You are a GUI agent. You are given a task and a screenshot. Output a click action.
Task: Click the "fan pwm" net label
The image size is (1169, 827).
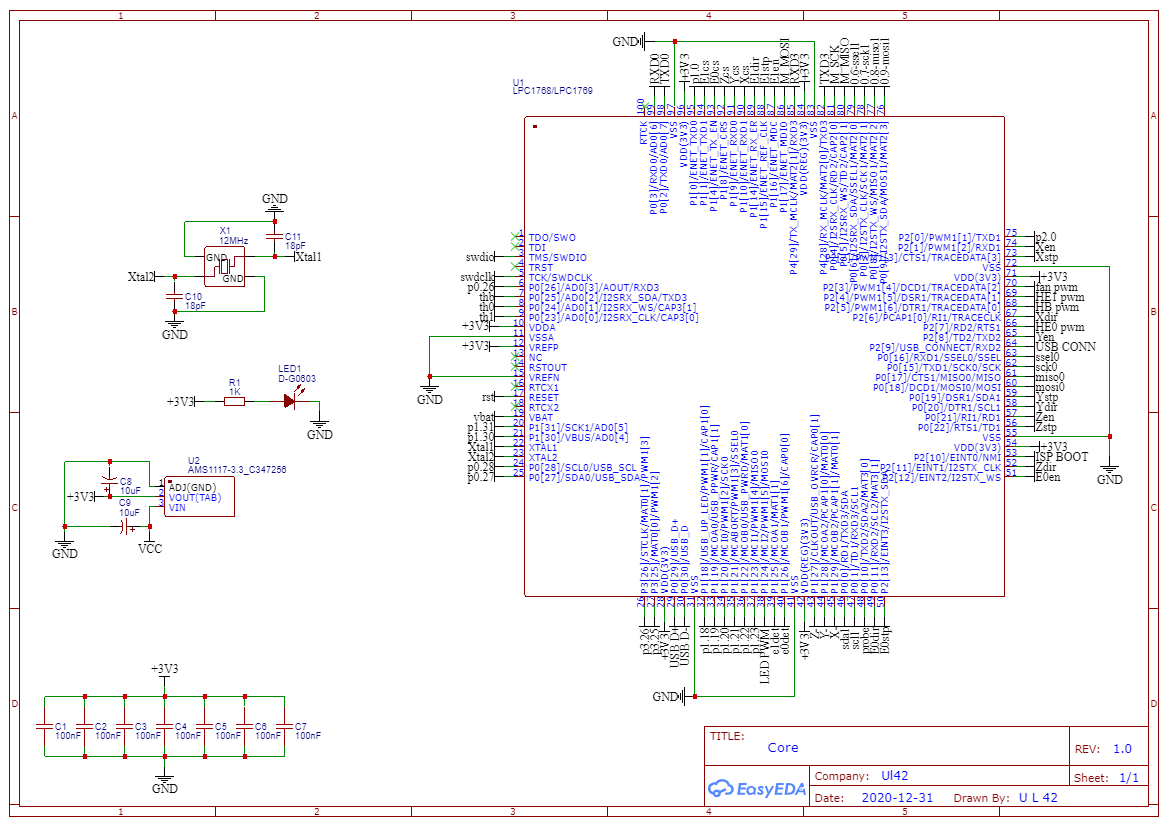pyautogui.click(x=1056, y=287)
